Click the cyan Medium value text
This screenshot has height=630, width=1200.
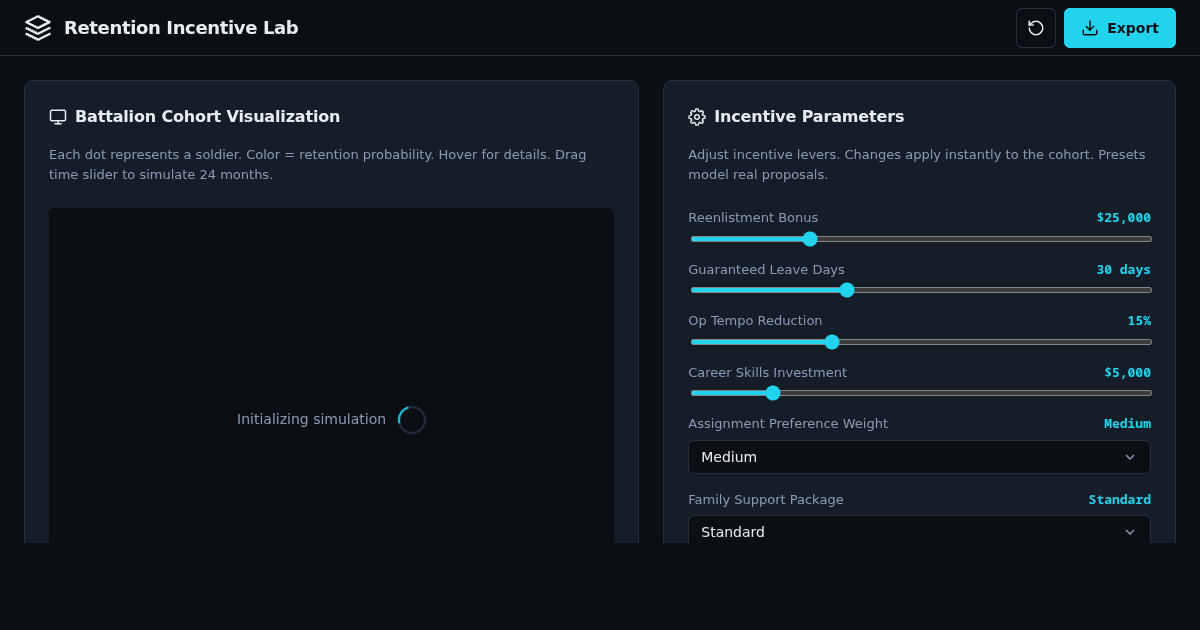1127,424
